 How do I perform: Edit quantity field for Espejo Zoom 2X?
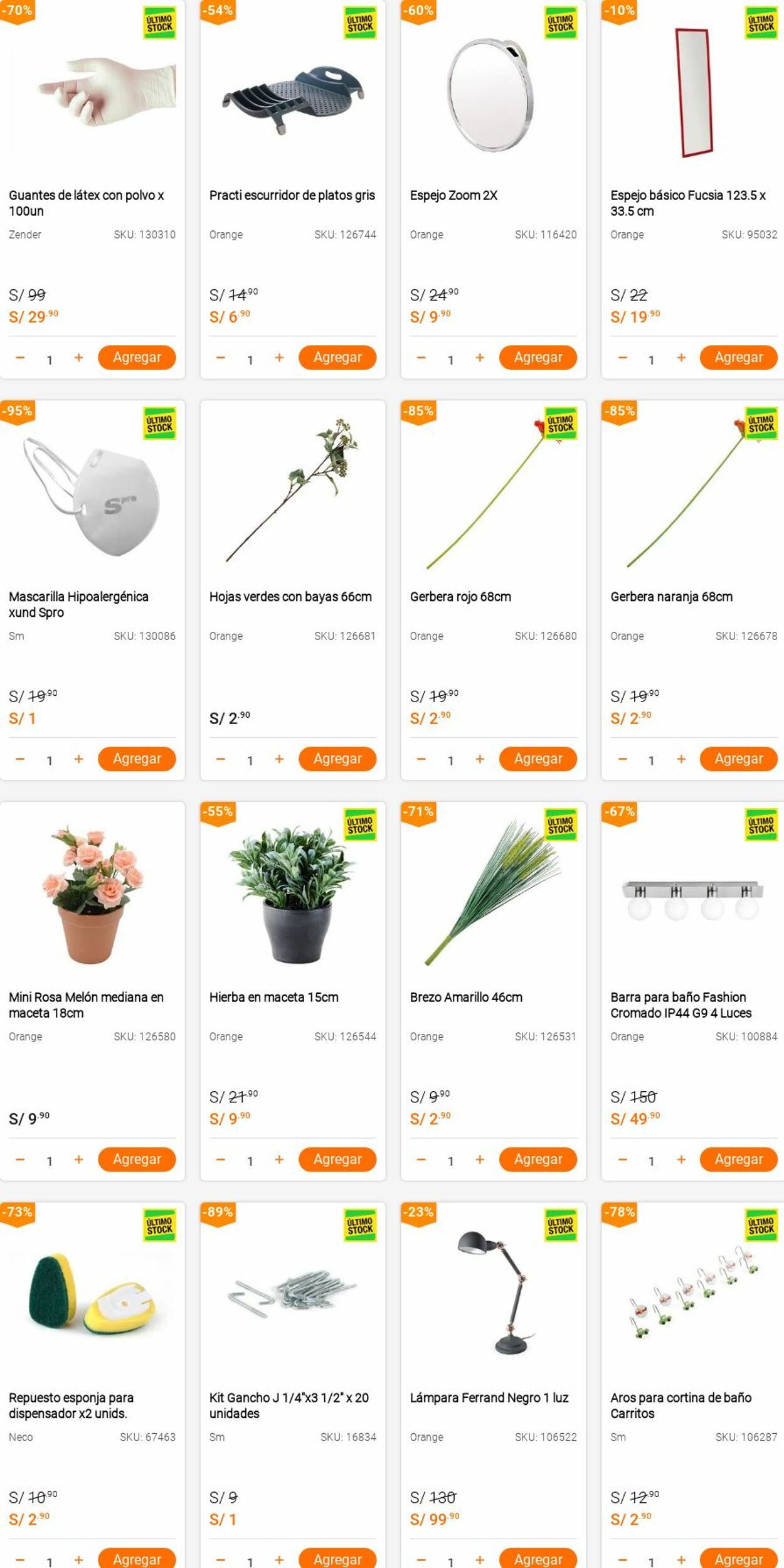click(x=450, y=360)
